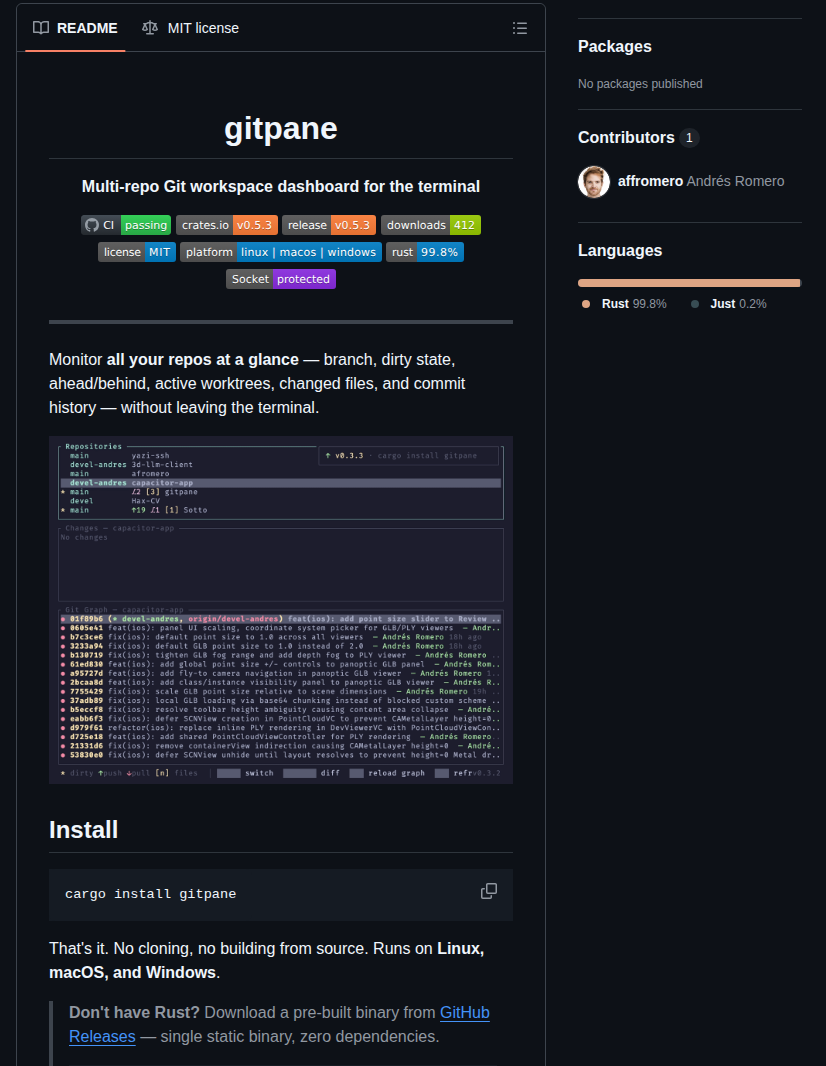Copy the cargo install gitpane command
This screenshot has height=1066, width=826.
489,891
